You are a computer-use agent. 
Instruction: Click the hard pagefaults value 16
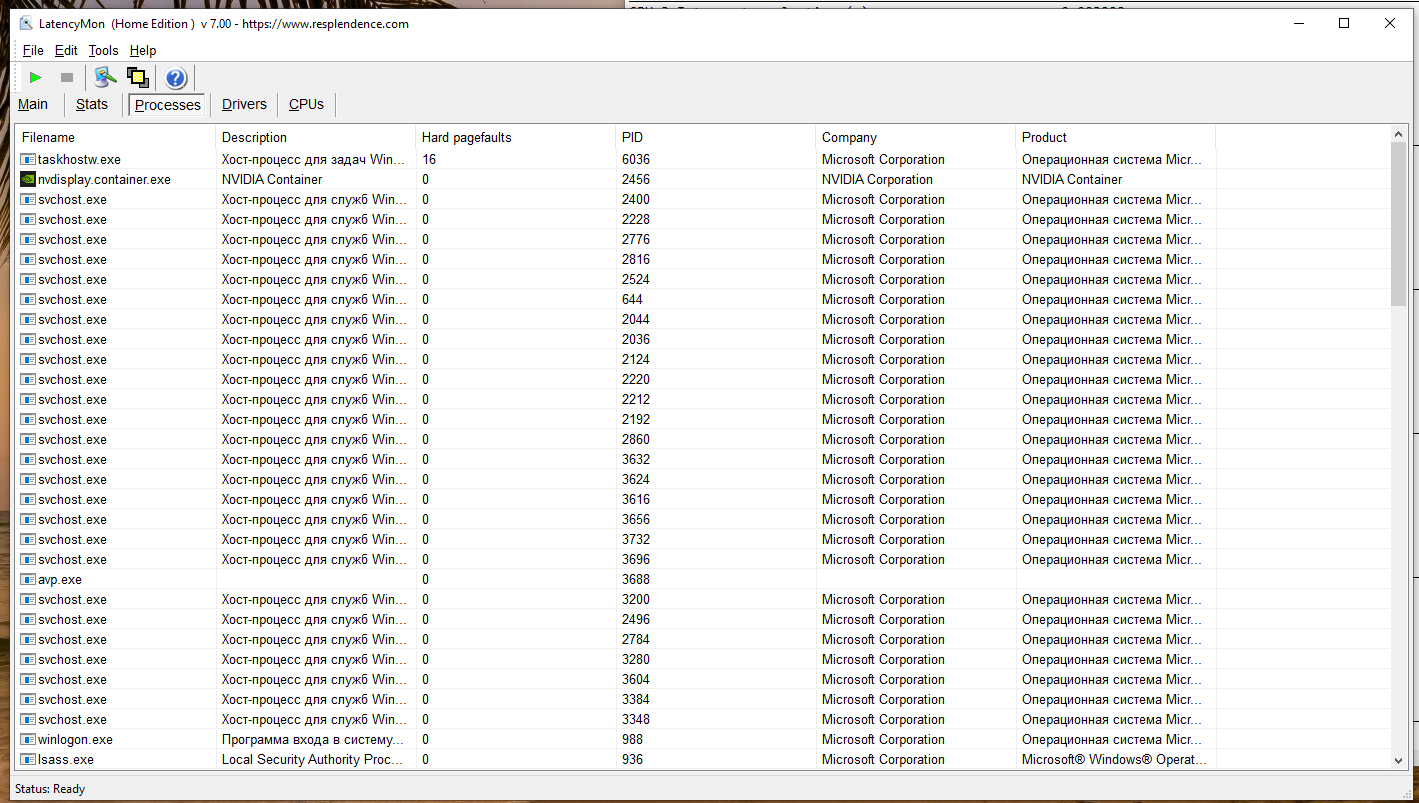(x=429, y=159)
